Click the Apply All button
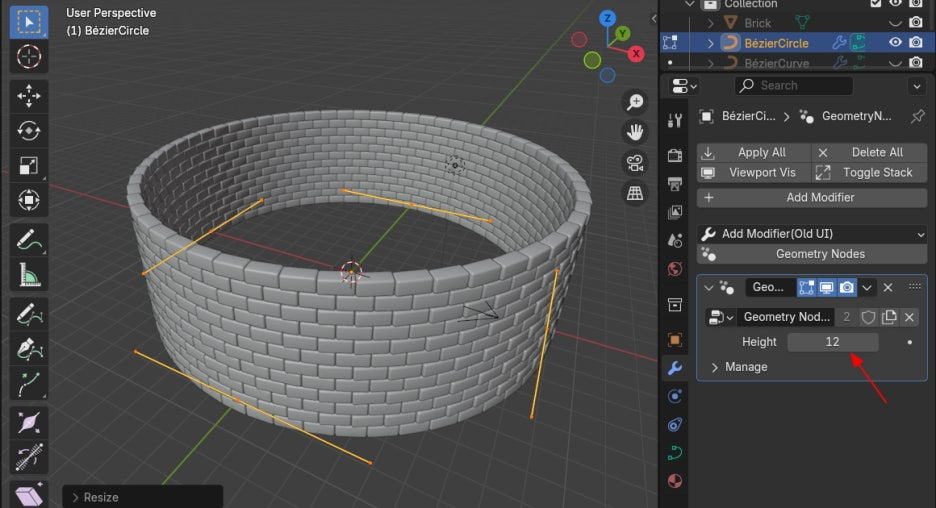Viewport: 936px width, 508px height. click(x=754, y=152)
